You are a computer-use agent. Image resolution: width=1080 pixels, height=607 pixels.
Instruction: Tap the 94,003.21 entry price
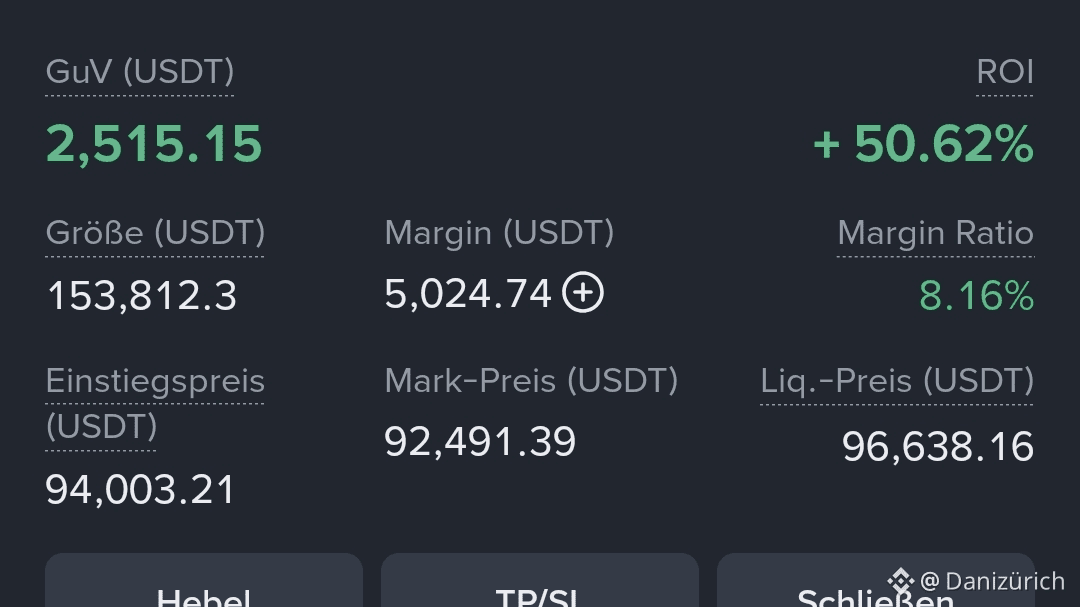click(140, 490)
